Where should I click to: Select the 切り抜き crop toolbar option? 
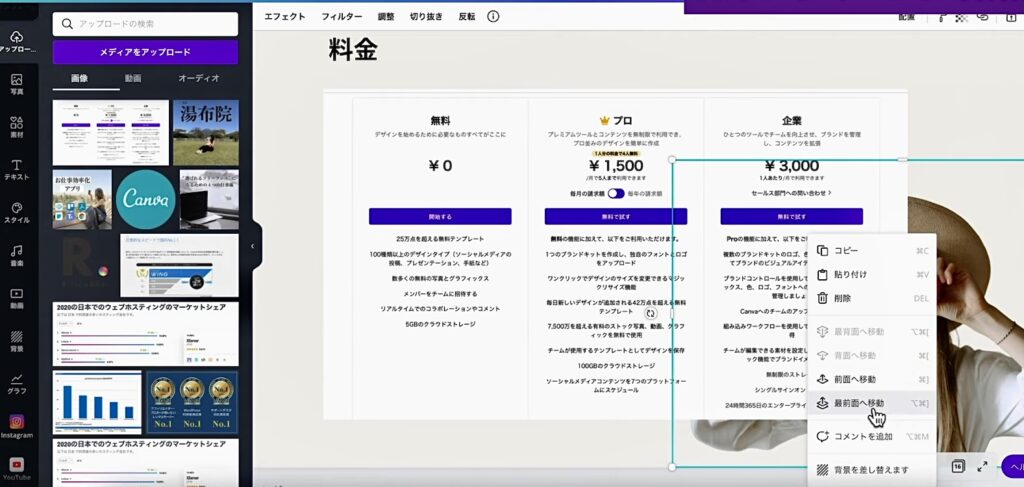pos(426,16)
